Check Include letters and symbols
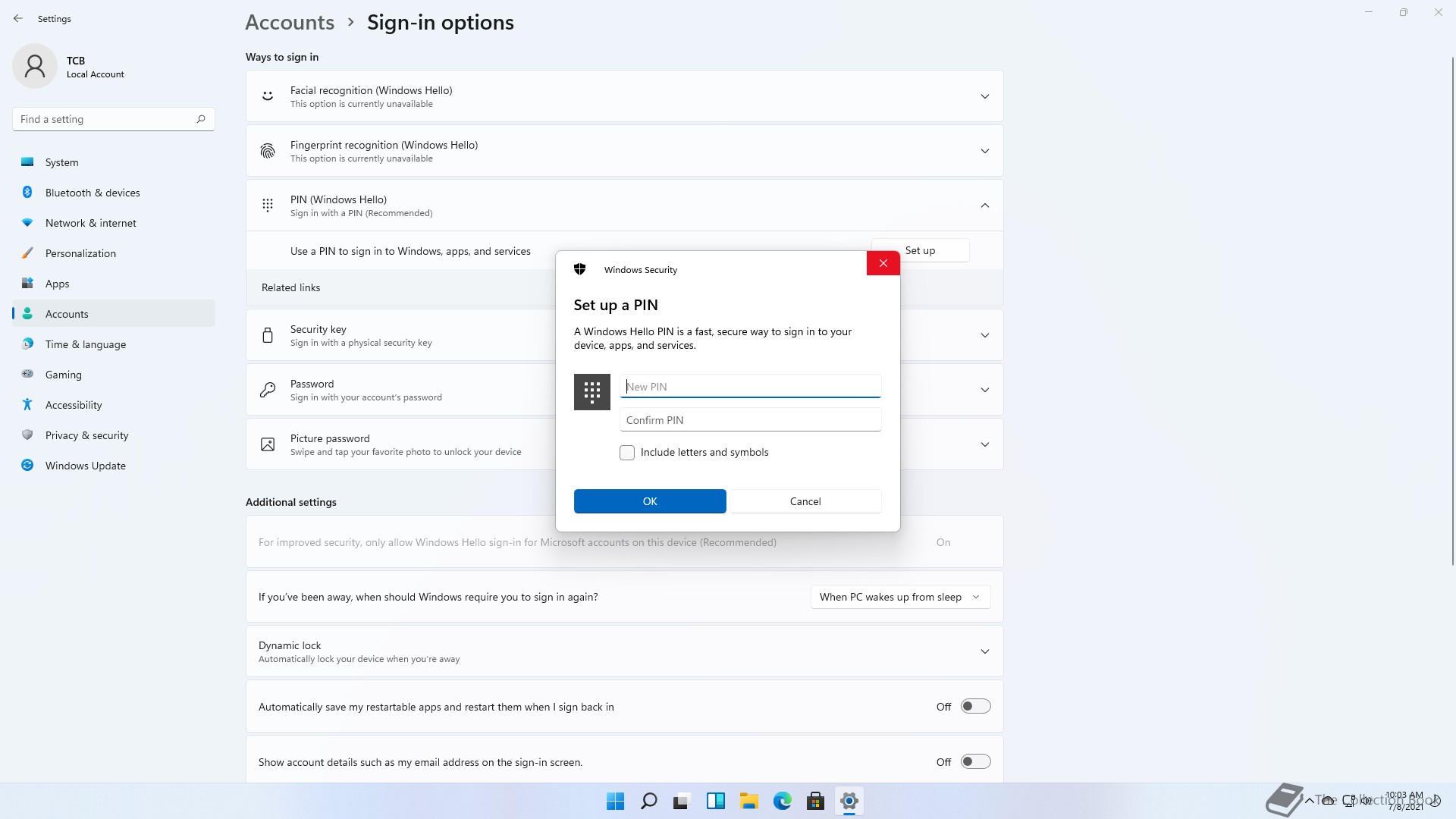The width and height of the screenshot is (1456, 819). pos(627,453)
